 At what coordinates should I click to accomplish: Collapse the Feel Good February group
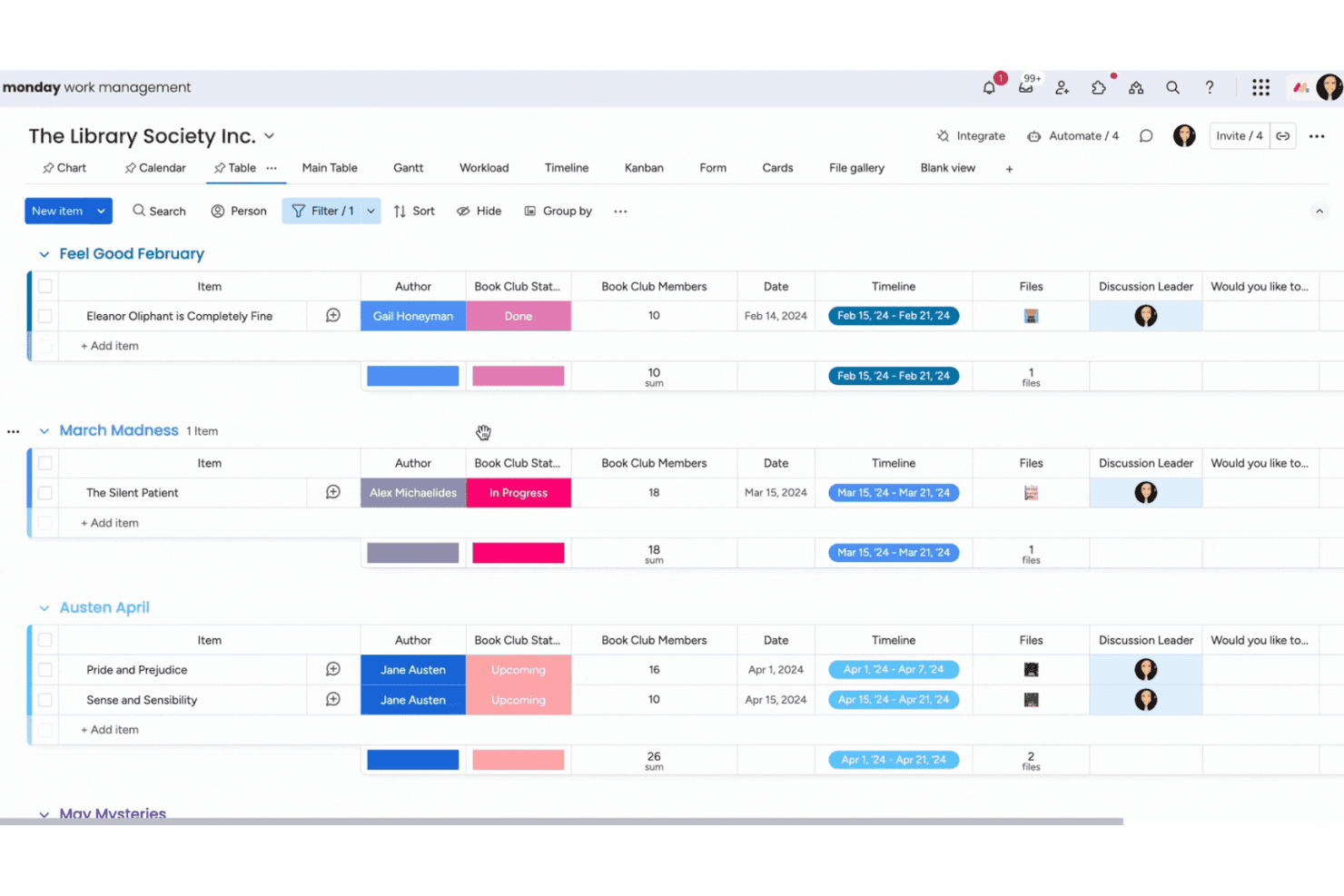[x=44, y=255]
